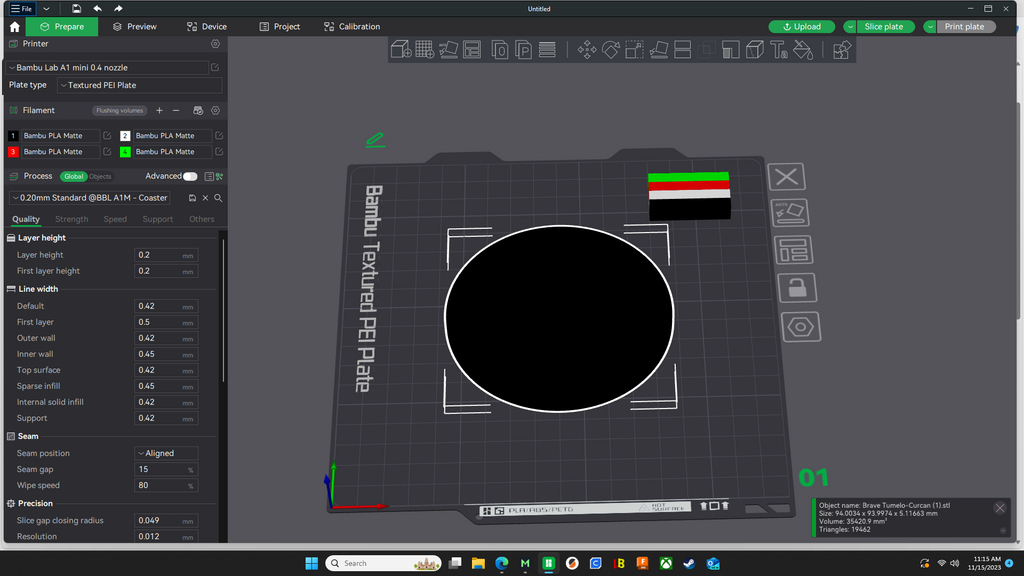This screenshot has height=576, width=1024.
Task: Select the Auto orient toolbar icon
Action: coord(448,50)
